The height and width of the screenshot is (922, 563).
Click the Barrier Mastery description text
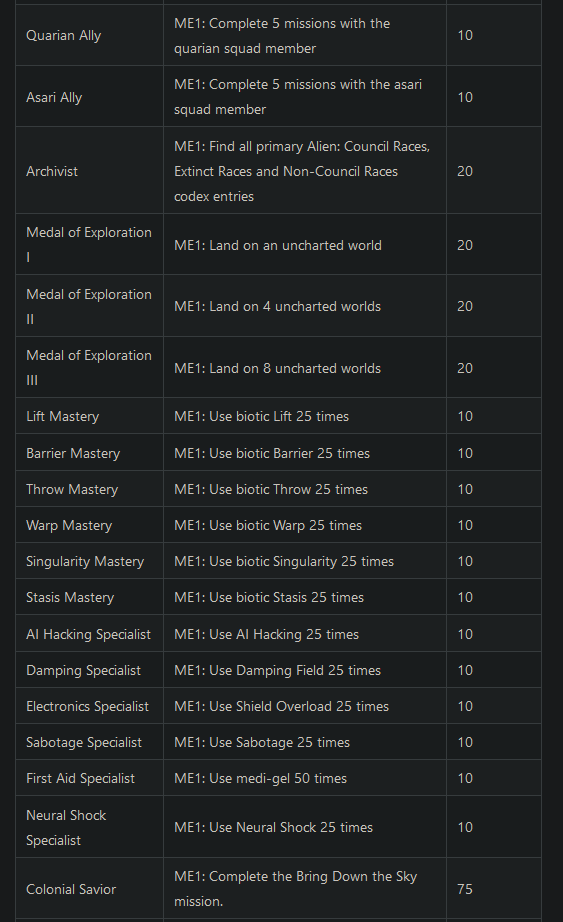272,453
